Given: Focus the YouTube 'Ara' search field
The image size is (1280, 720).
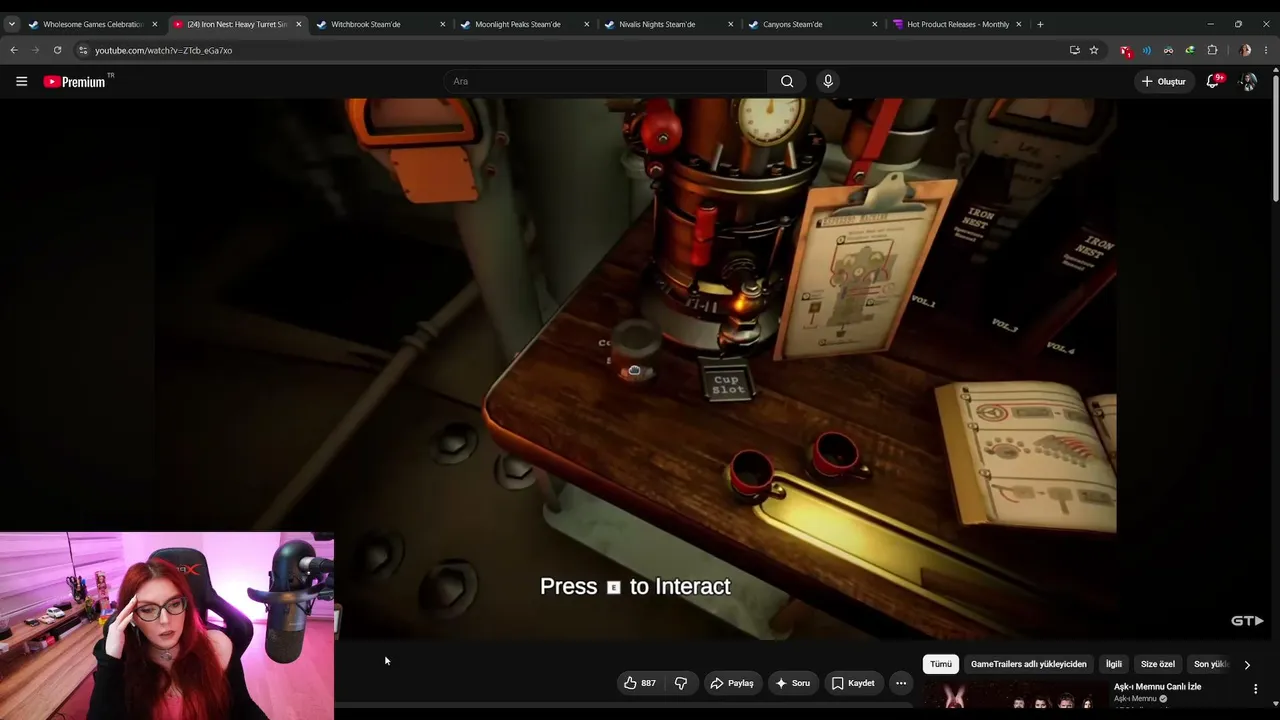Looking at the screenshot, I should click(605, 82).
